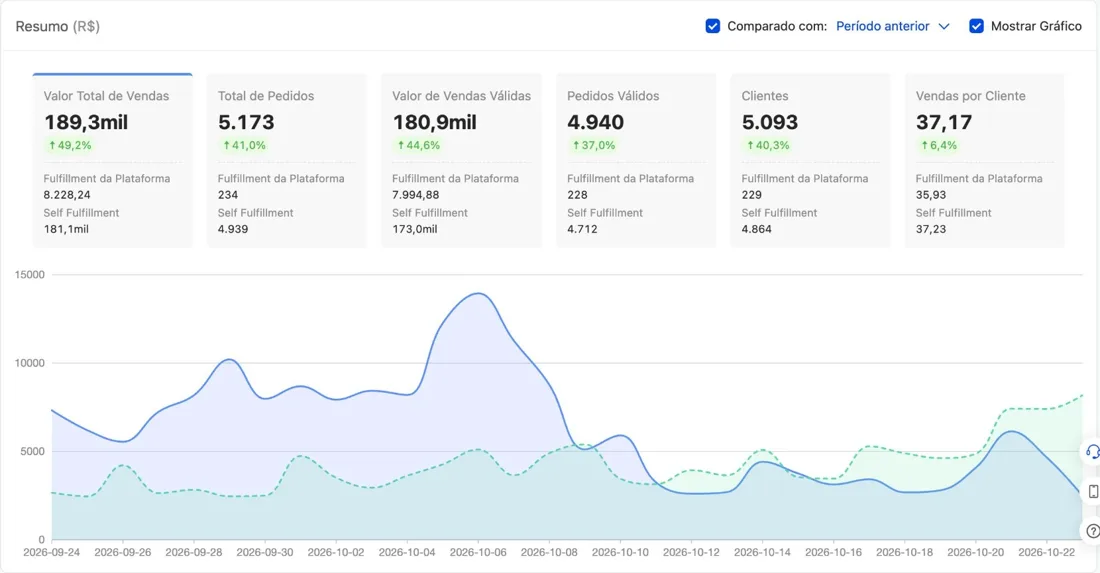Click the Resumo (R$) heading

click(58, 27)
